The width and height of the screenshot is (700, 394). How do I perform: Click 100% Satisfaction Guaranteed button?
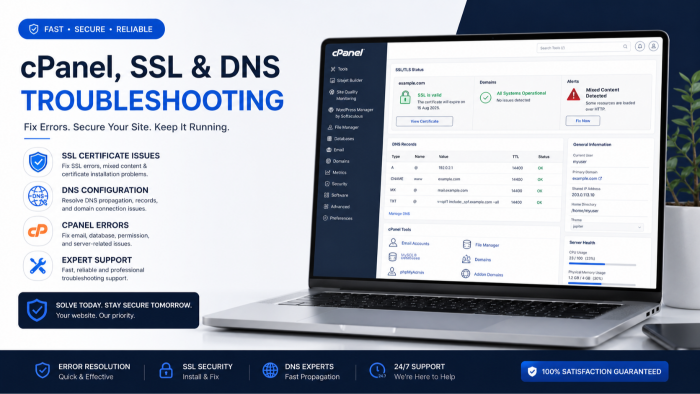coord(594,371)
